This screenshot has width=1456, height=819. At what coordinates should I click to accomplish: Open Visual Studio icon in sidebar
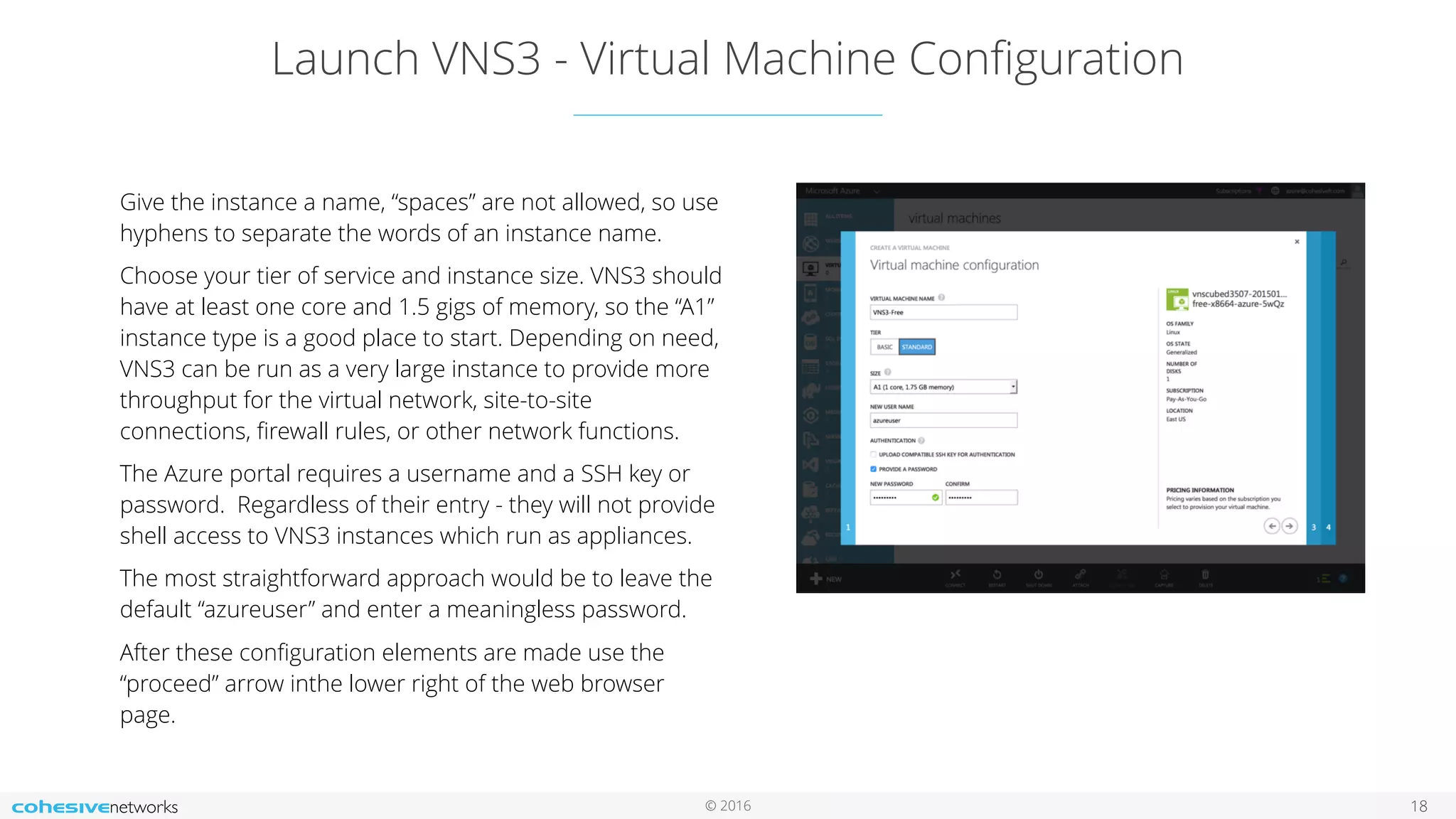click(x=810, y=464)
